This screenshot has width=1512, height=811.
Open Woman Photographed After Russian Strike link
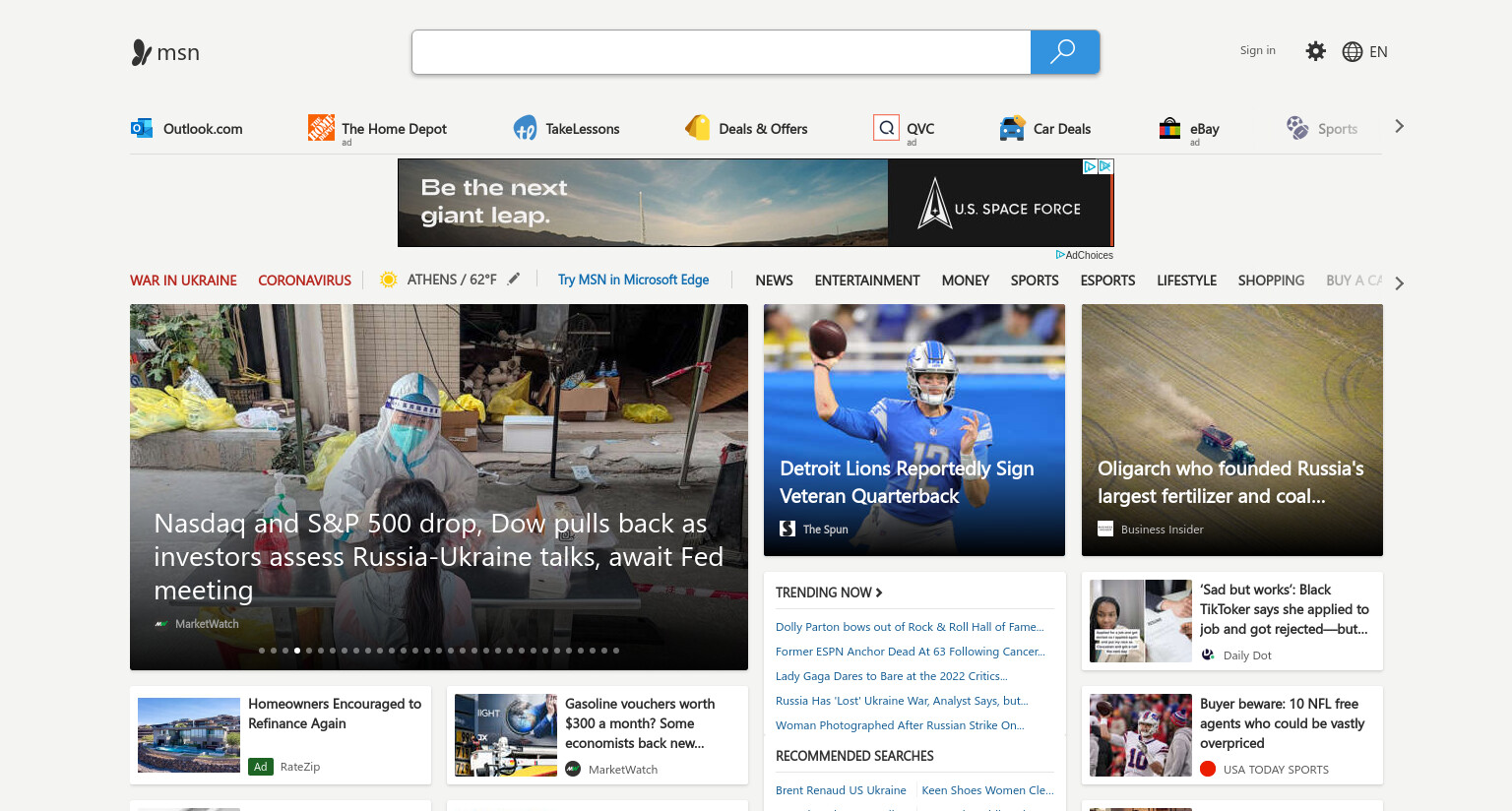coord(900,725)
